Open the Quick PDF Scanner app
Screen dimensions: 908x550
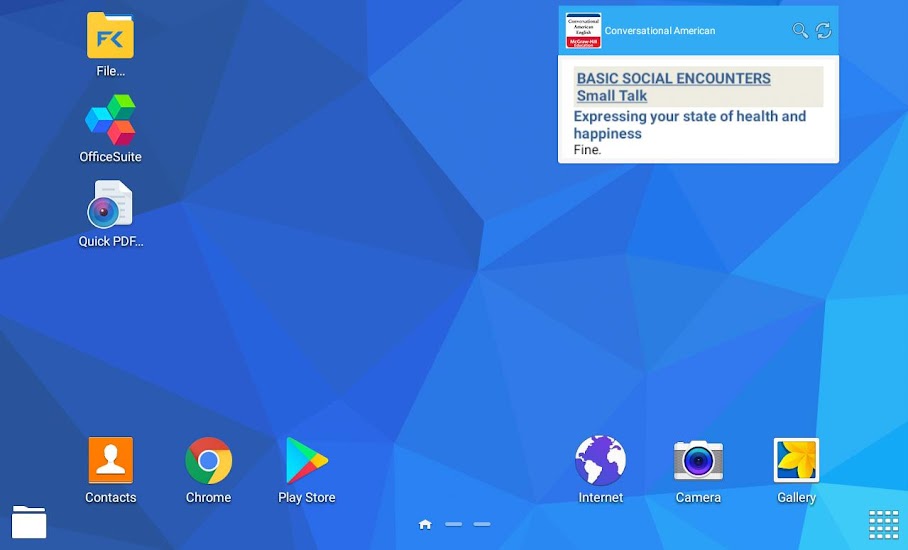point(110,206)
